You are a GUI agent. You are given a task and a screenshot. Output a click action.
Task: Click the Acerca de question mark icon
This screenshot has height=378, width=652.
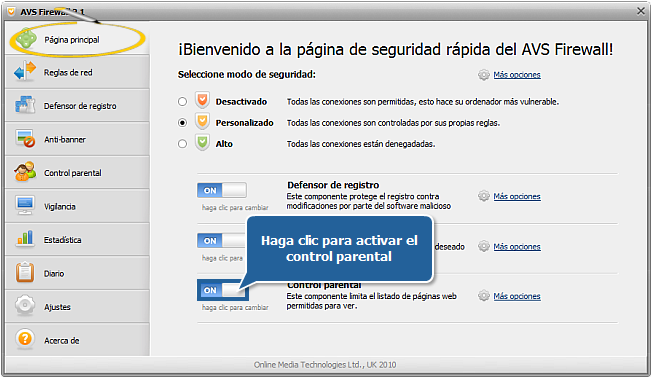point(25,339)
